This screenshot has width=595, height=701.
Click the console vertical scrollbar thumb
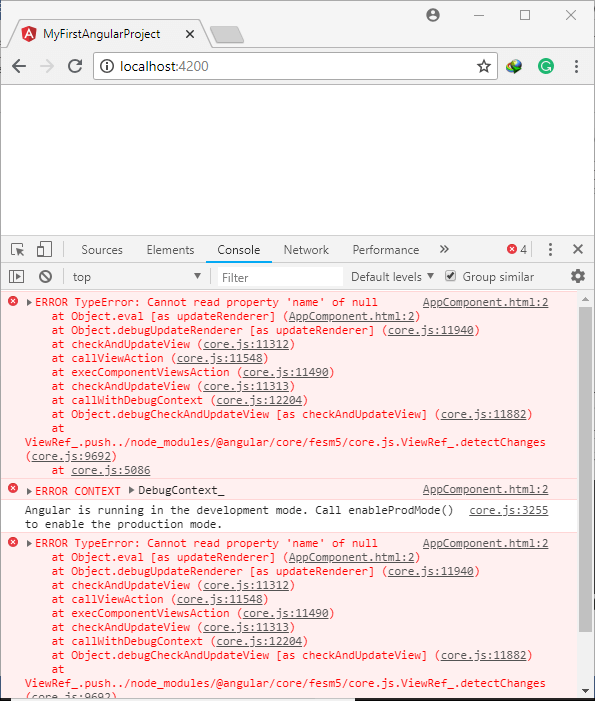click(585, 469)
